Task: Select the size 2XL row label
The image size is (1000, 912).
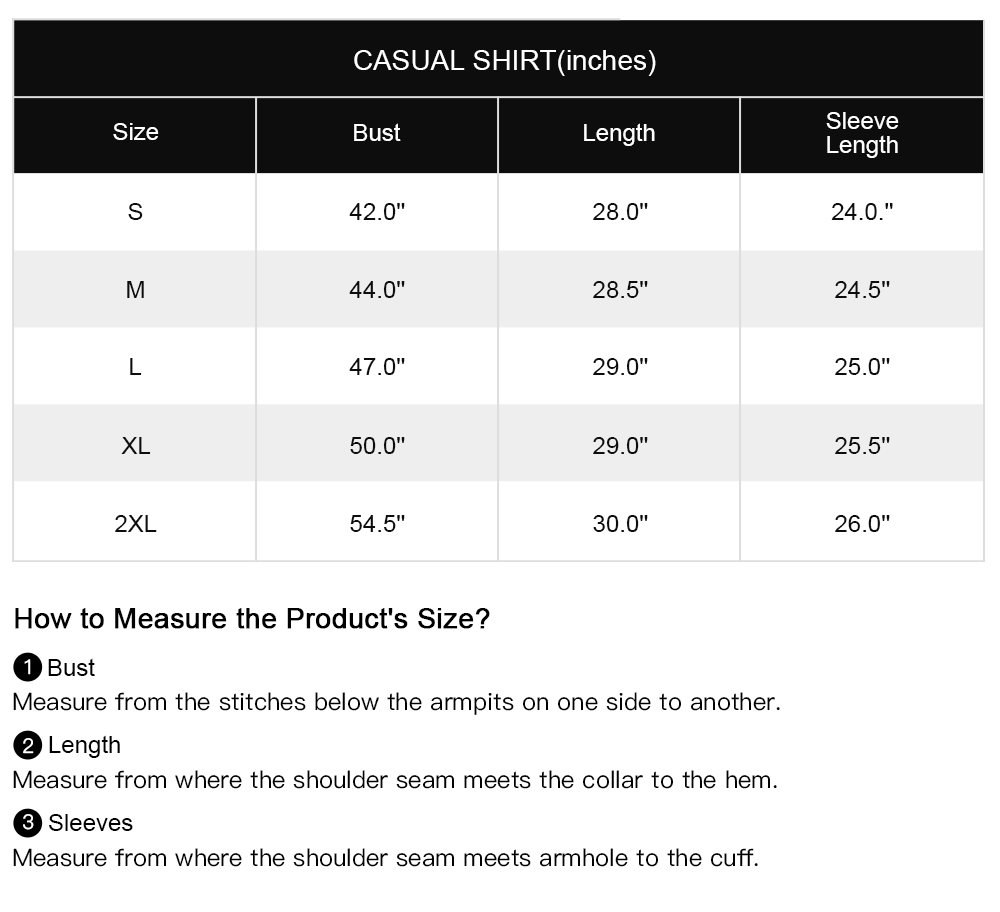Action: coord(135,524)
